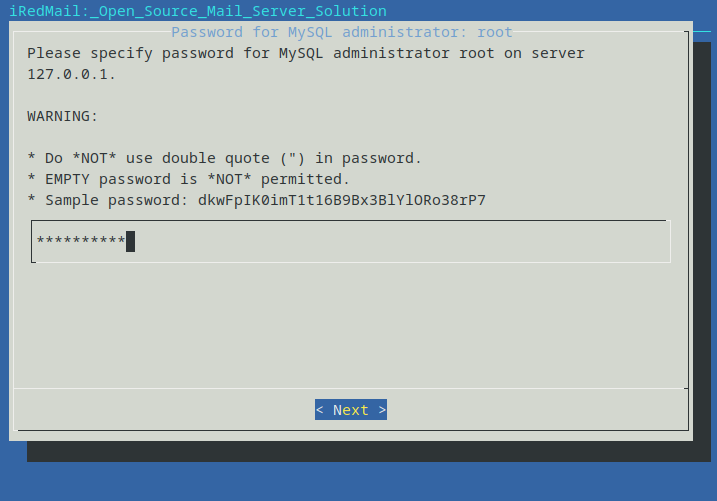Click the word server in first line
717x501 pixels.
(558, 53)
